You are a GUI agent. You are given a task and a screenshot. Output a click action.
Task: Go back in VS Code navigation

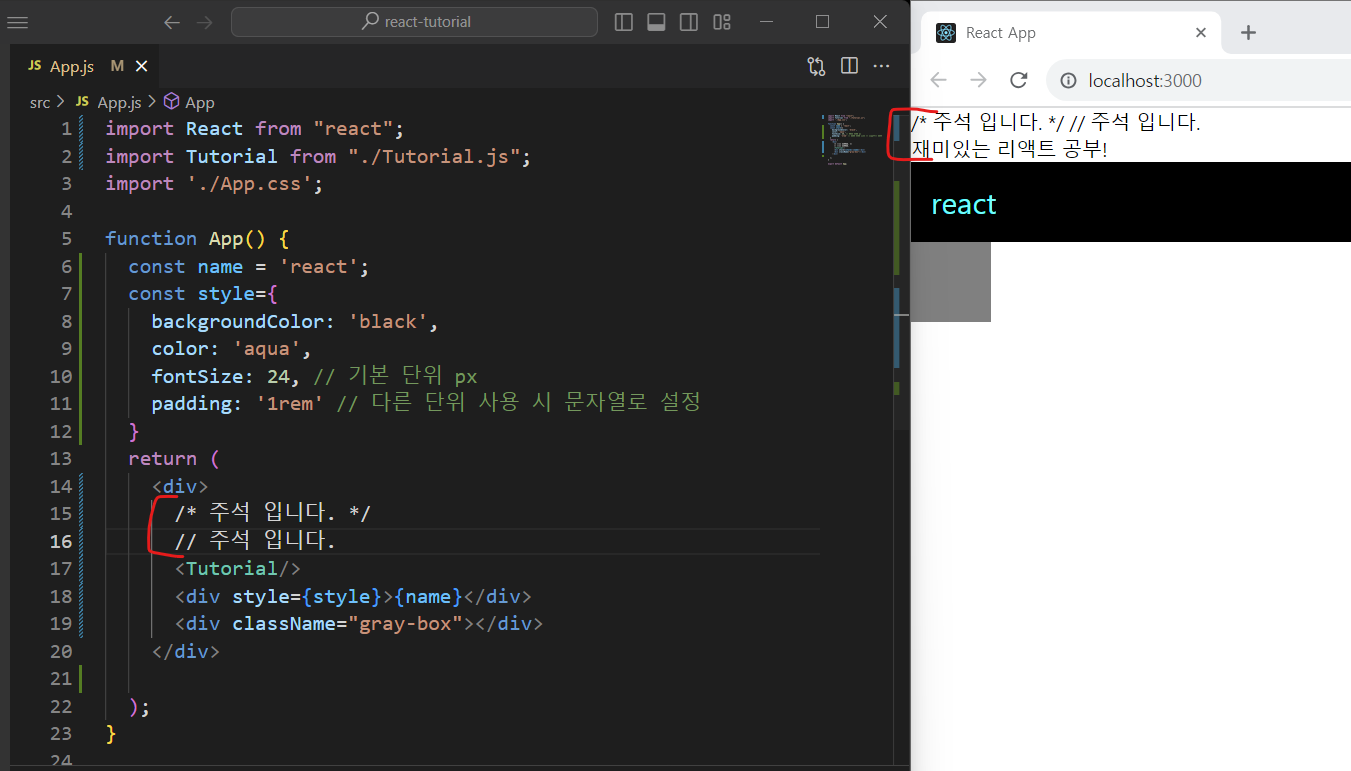(x=172, y=22)
